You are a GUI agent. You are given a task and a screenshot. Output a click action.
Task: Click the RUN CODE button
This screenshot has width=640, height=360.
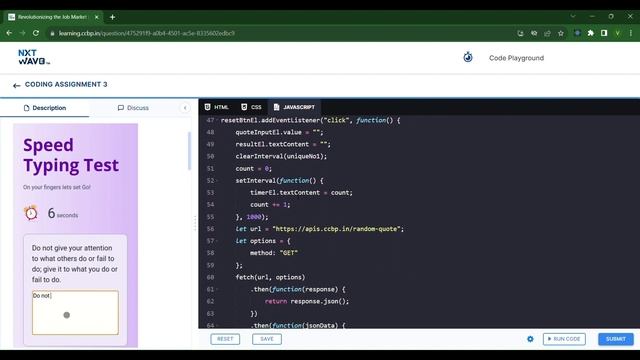[x=564, y=339]
